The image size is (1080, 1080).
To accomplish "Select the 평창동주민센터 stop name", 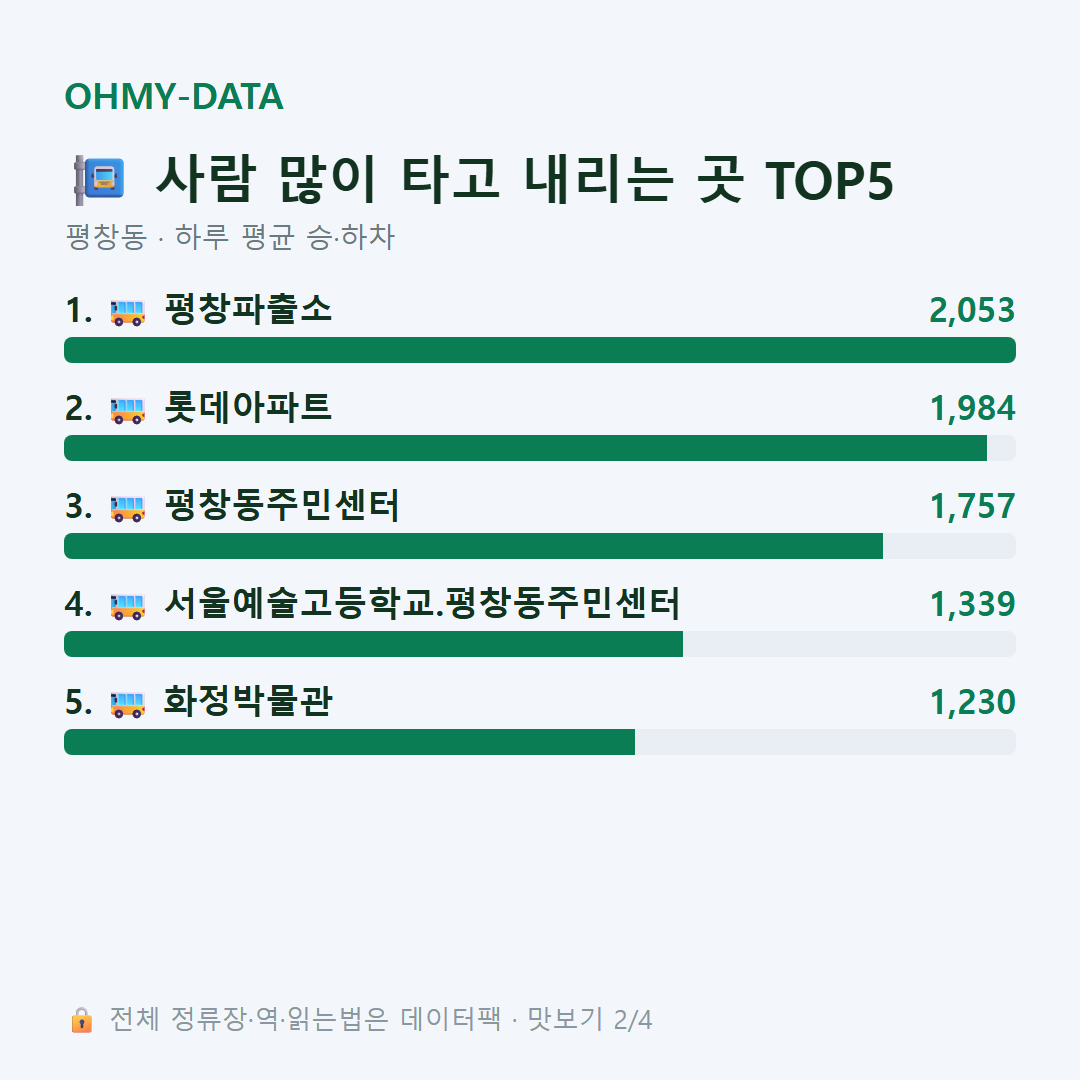I will 282,505.
